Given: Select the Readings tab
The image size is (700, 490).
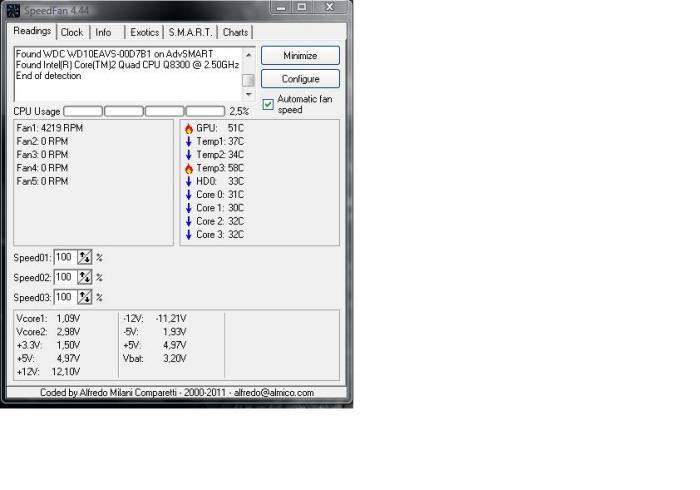Looking at the screenshot, I should click(32, 31).
